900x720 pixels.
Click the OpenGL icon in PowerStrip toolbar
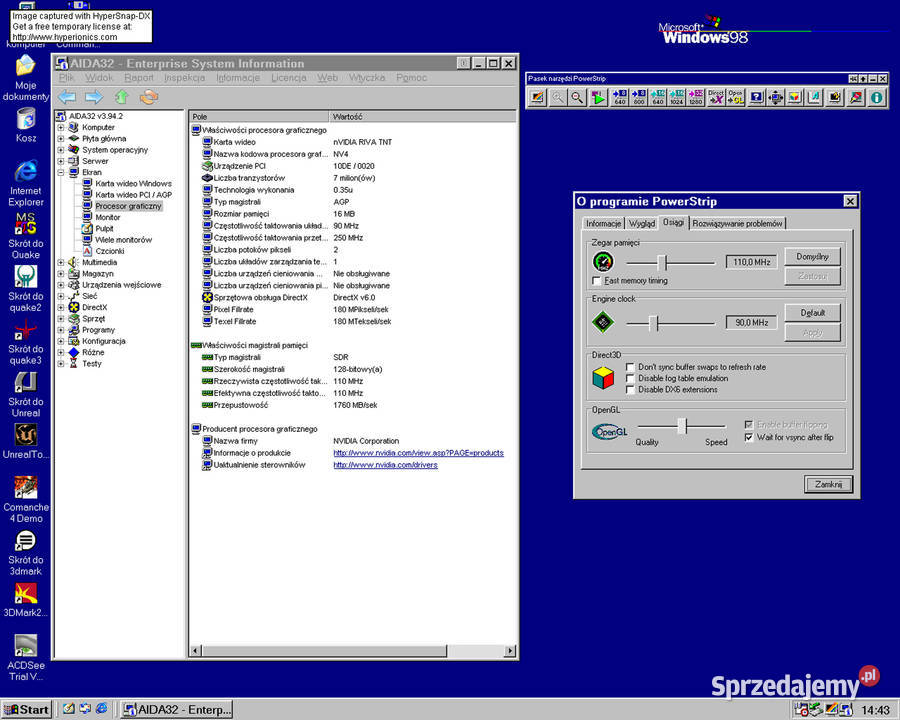pos(735,97)
